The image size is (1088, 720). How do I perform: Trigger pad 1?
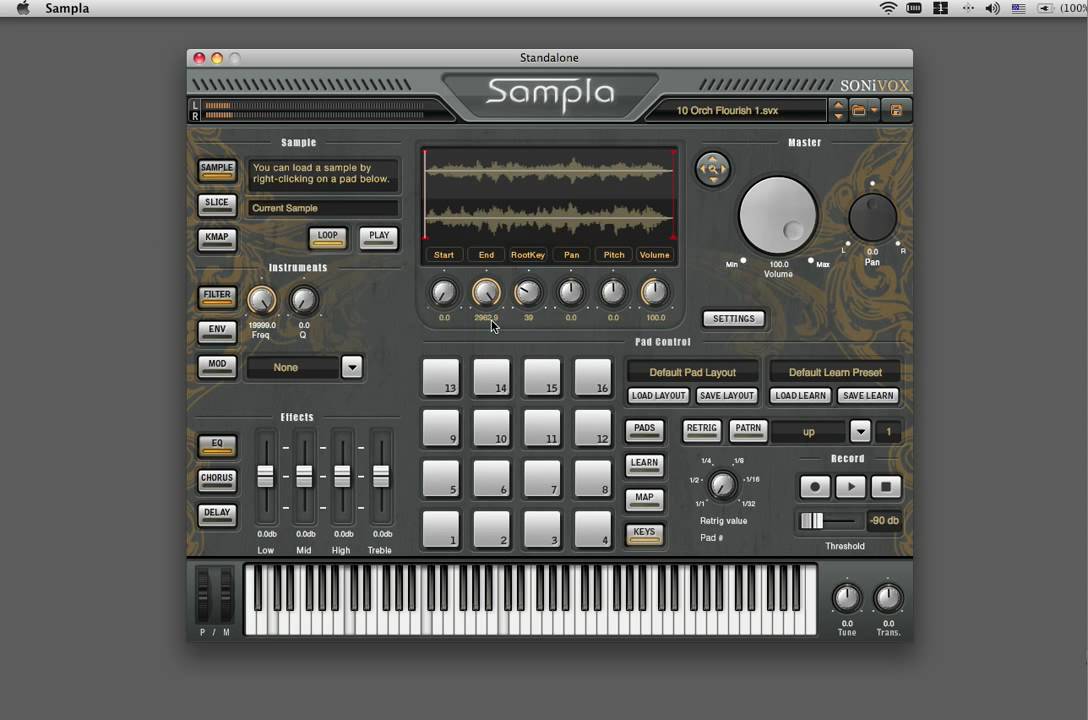pyautogui.click(x=441, y=529)
